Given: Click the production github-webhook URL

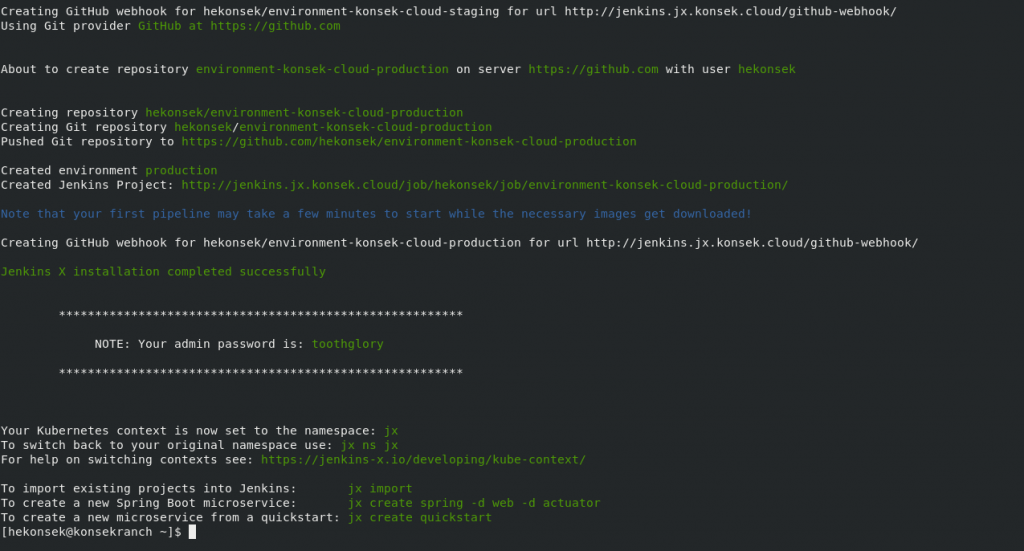Looking at the screenshot, I should point(752,243).
